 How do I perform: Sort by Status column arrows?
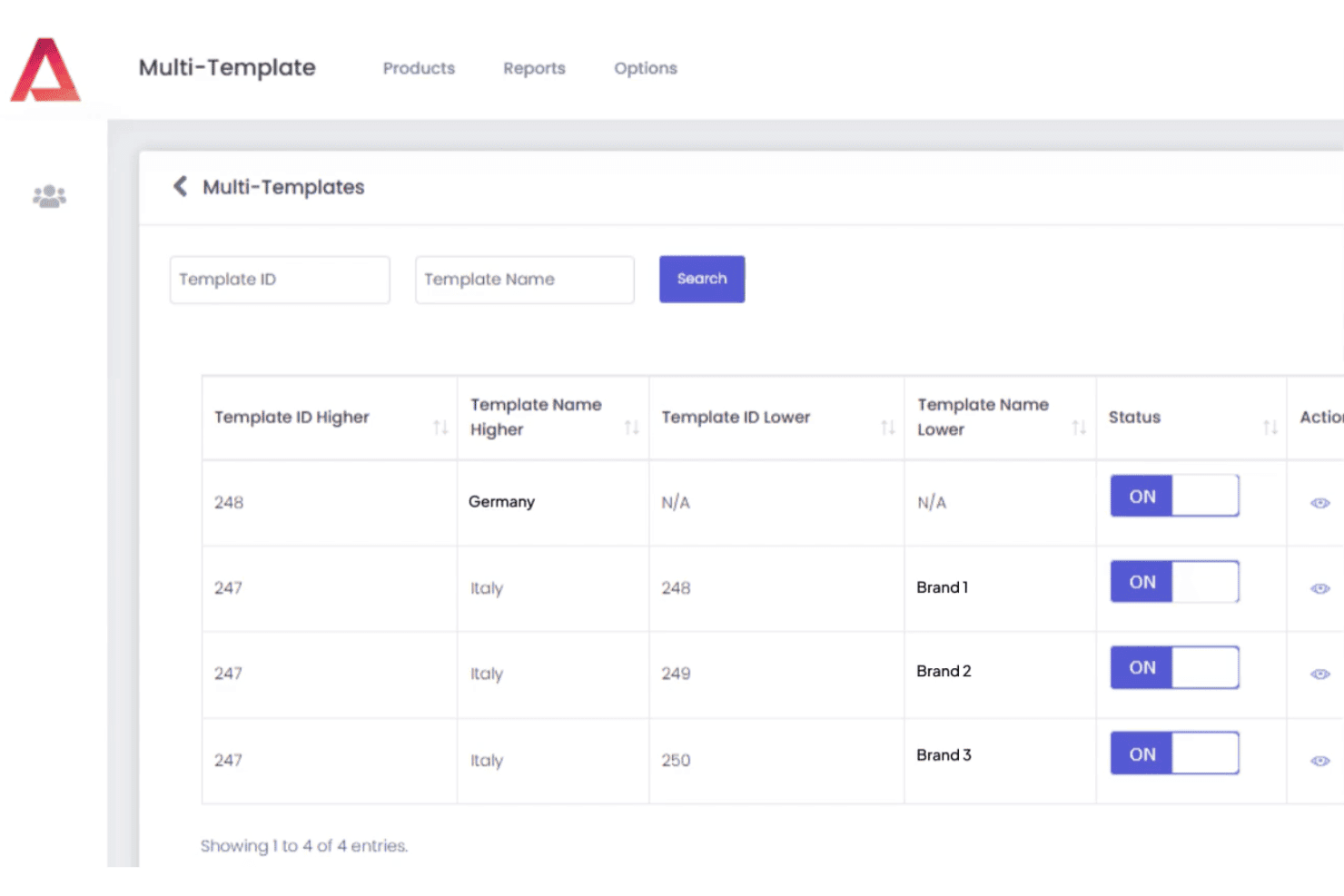[1270, 427]
